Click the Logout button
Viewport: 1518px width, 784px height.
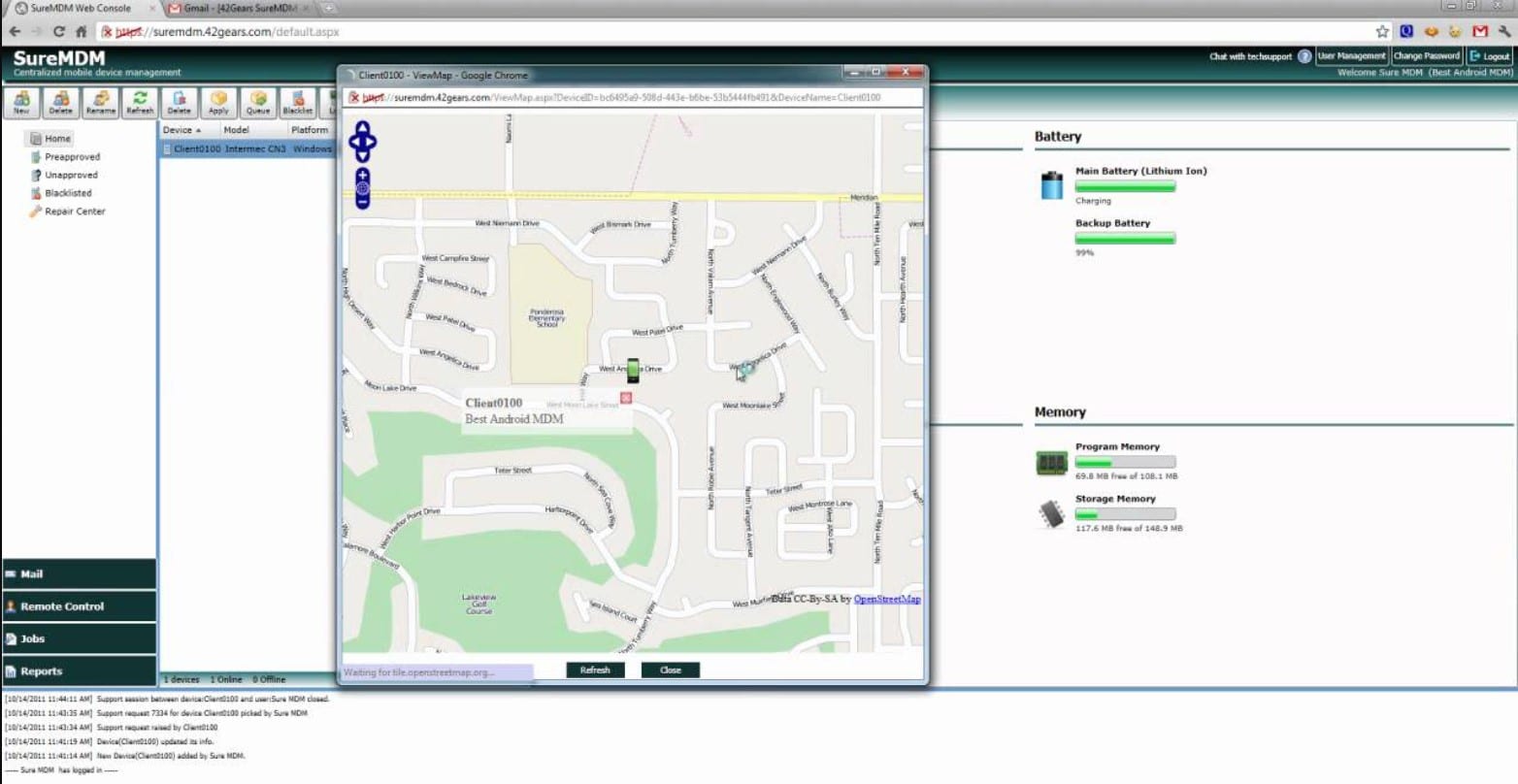1490,56
